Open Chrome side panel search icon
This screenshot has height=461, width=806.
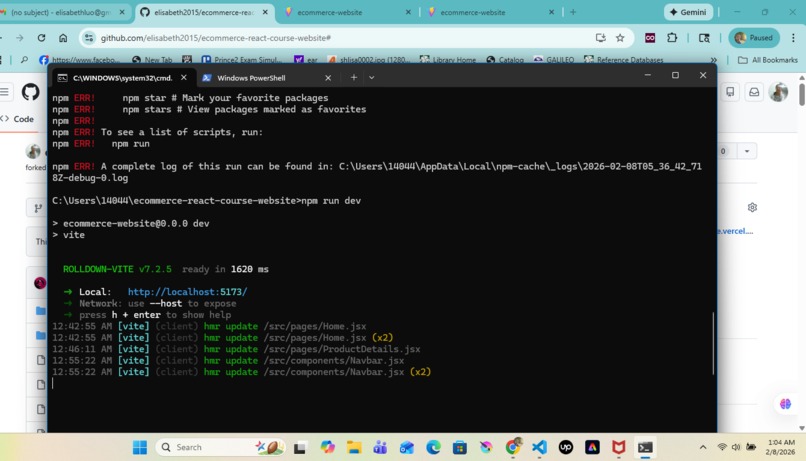click(704, 38)
